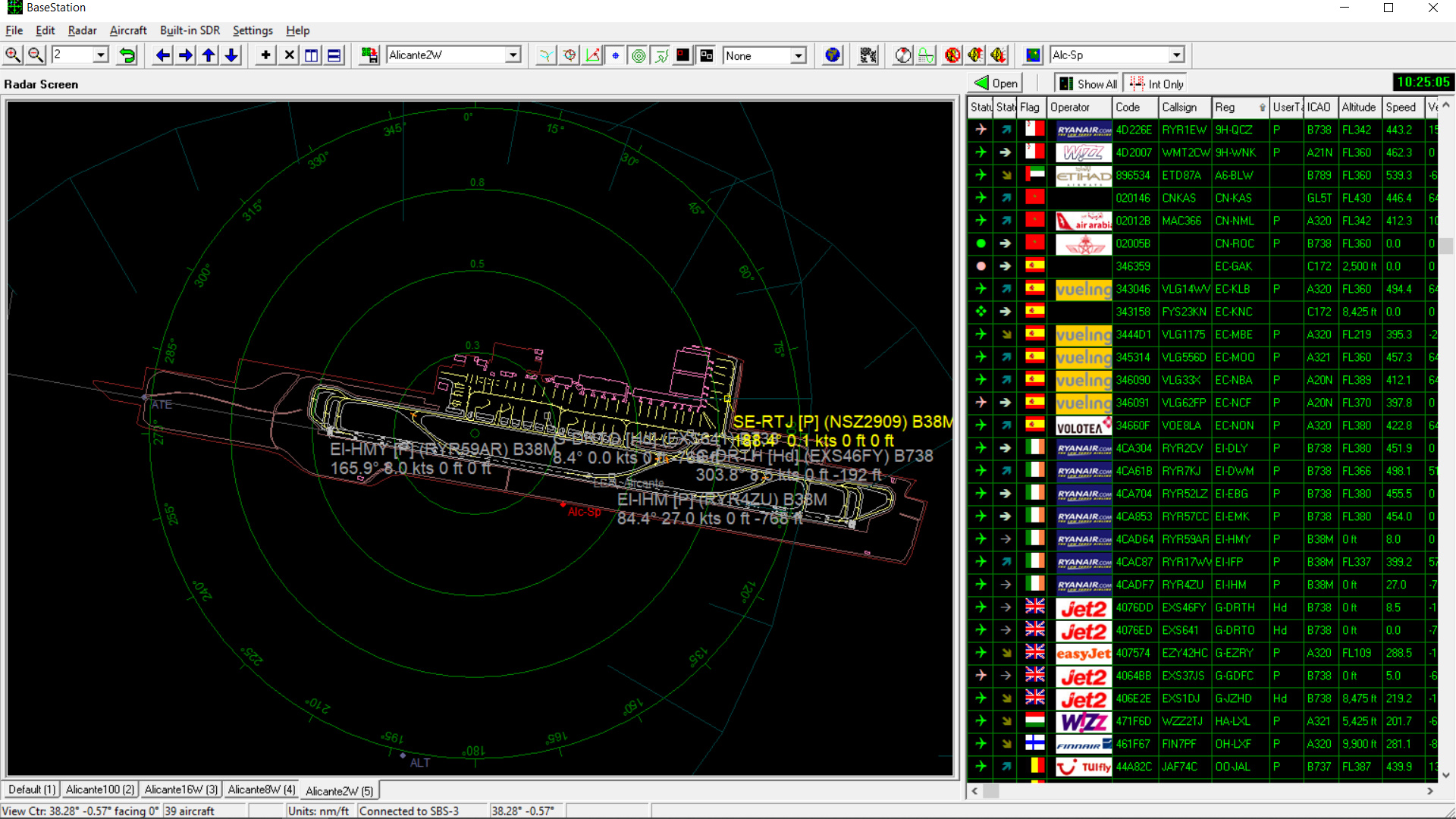1456x819 pixels.
Task: Select the horizontal split layout icon
Action: (334, 55)
